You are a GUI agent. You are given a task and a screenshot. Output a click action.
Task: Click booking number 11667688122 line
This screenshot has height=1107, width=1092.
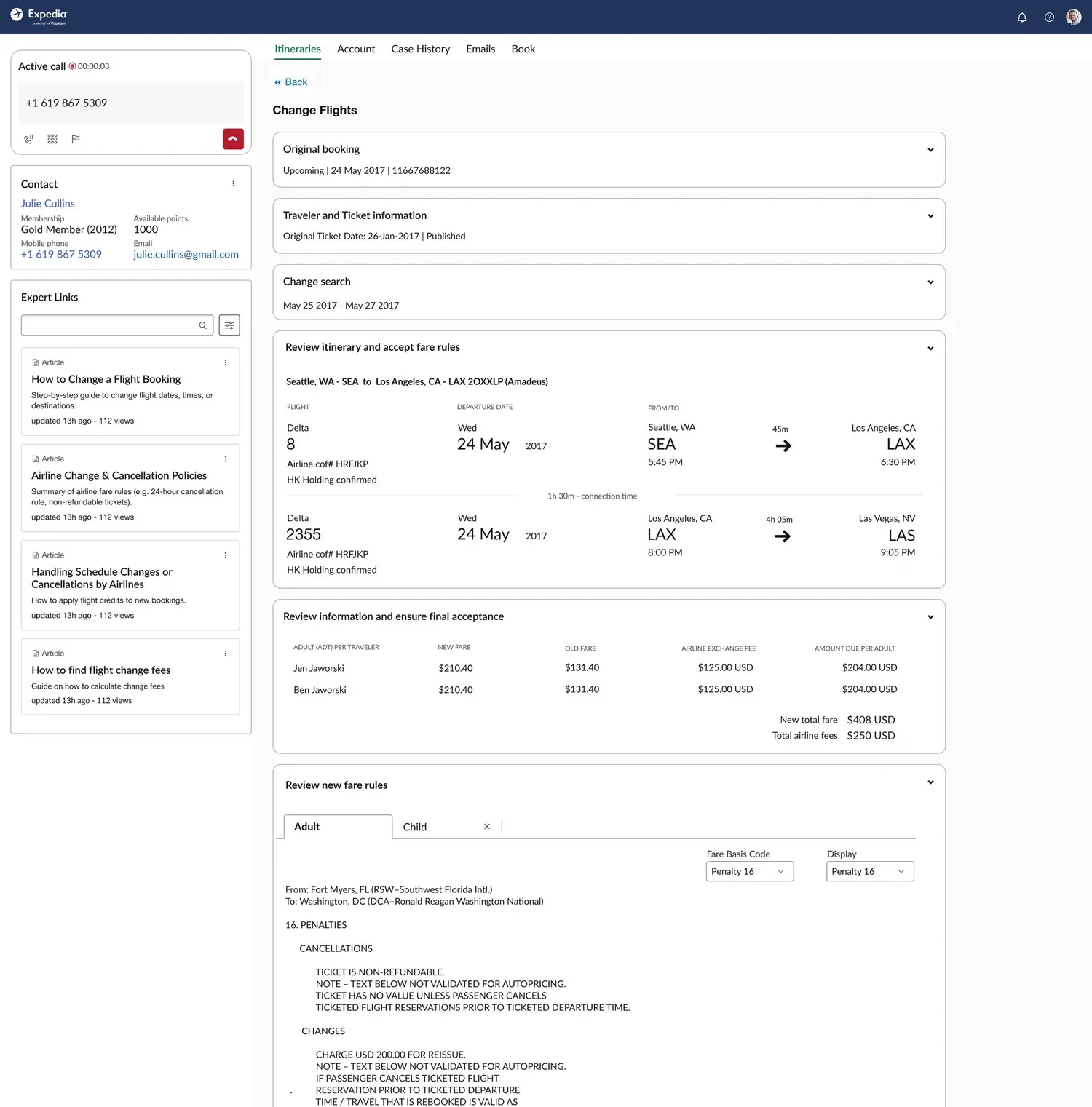point(367,170)
